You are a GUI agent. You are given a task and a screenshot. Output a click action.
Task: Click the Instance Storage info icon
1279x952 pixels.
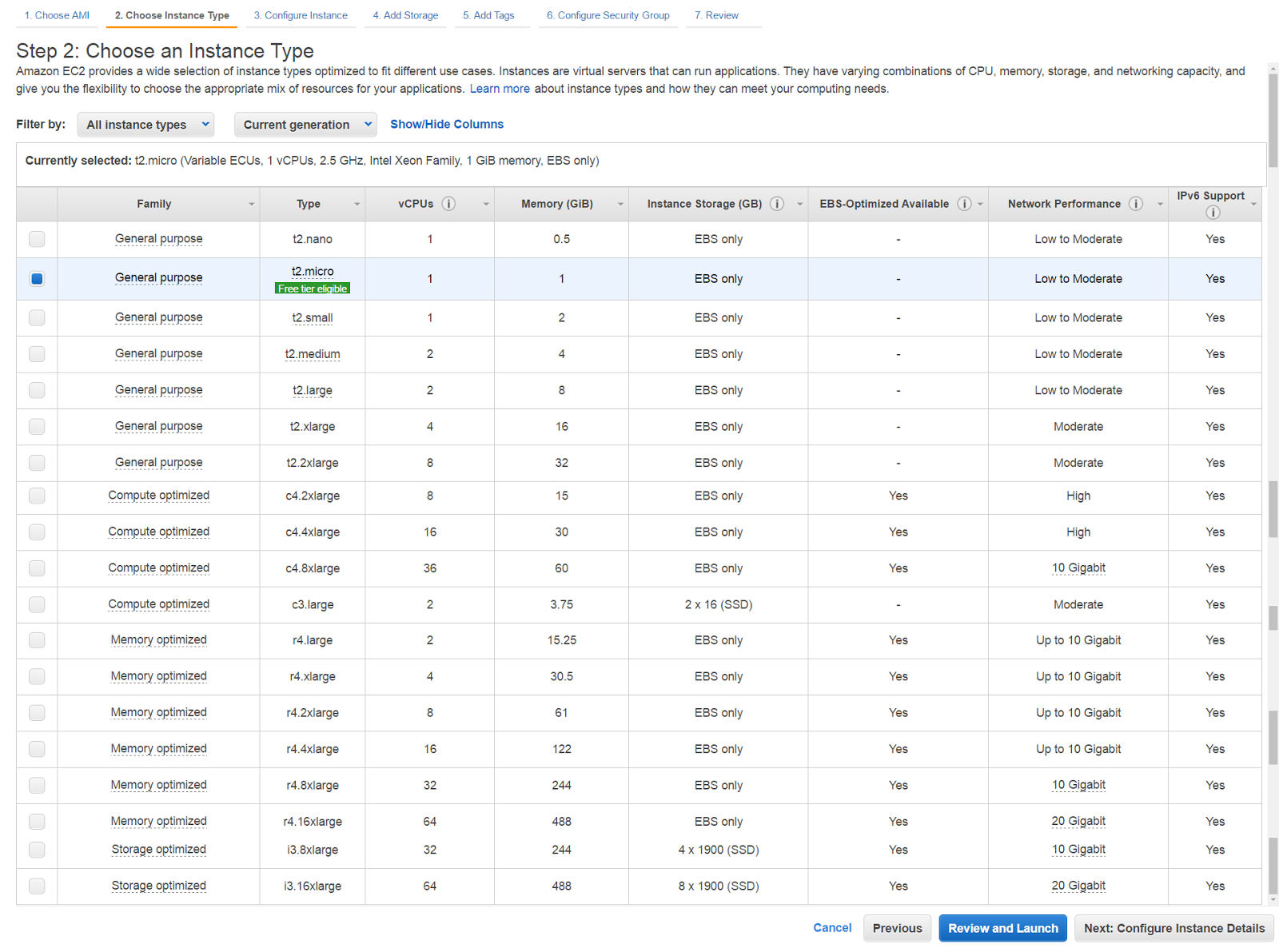tap(776, 204)
